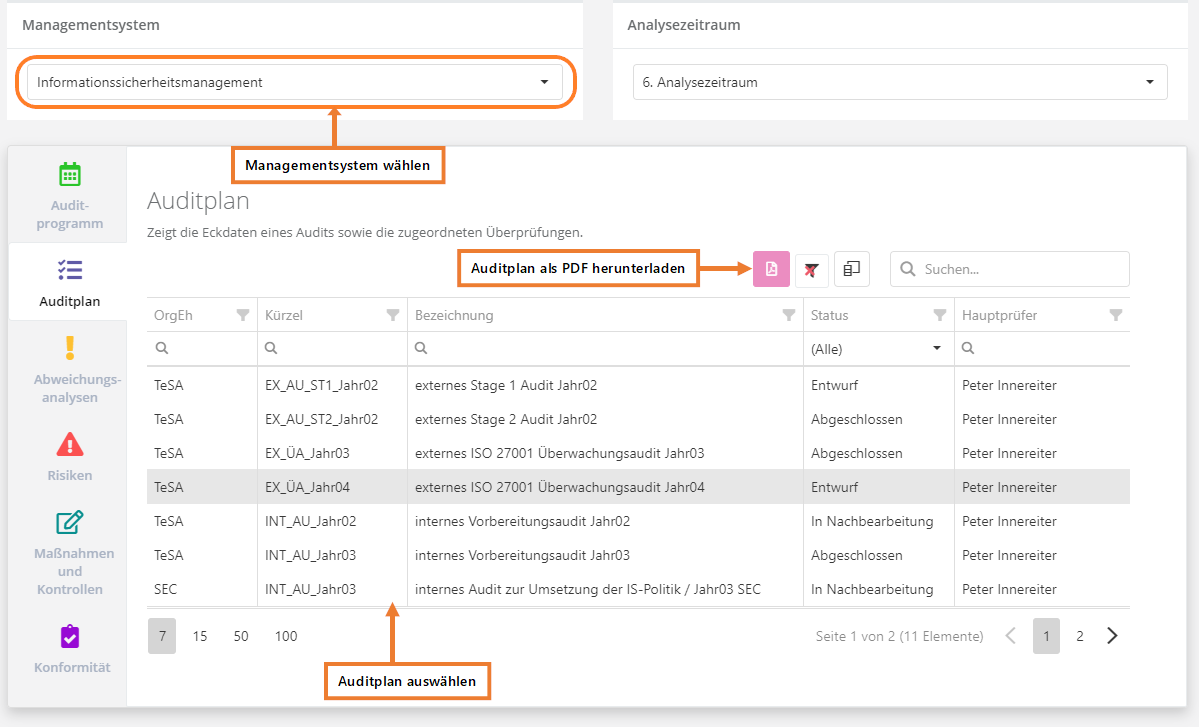Image resolution: width=1199 pixels, height=727 pixels.
Task: Open the column chooser icon
Action: [x=851, y=269]
